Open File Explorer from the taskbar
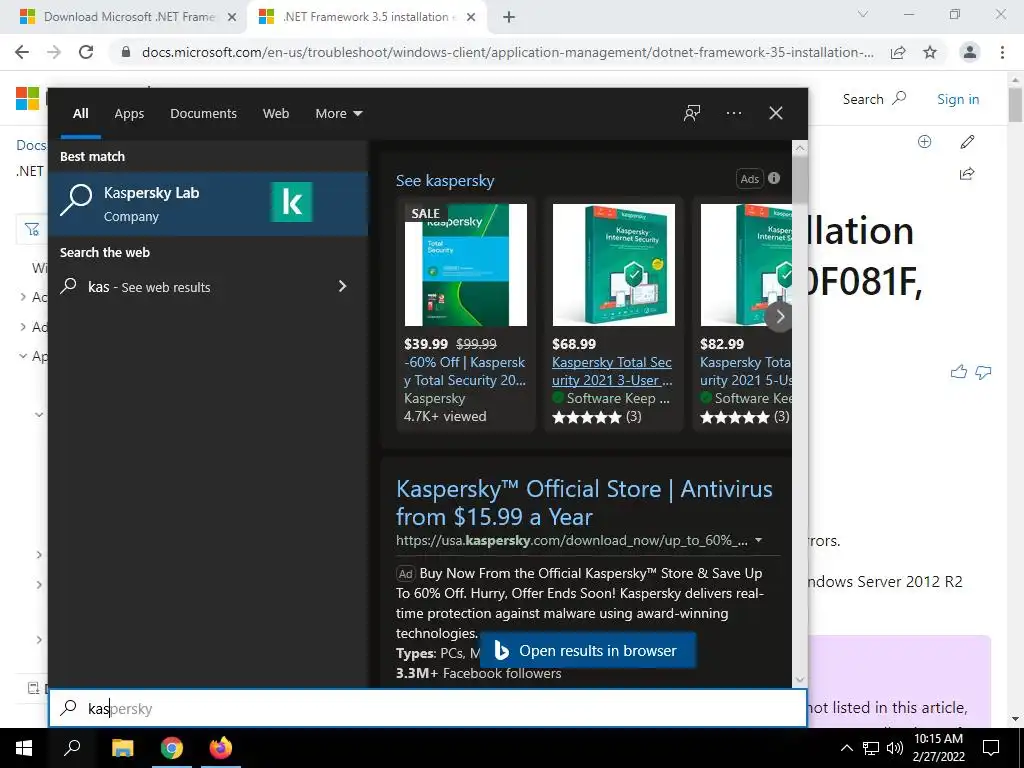Viewport: 1024px width, 768px height. coord(122,748)
